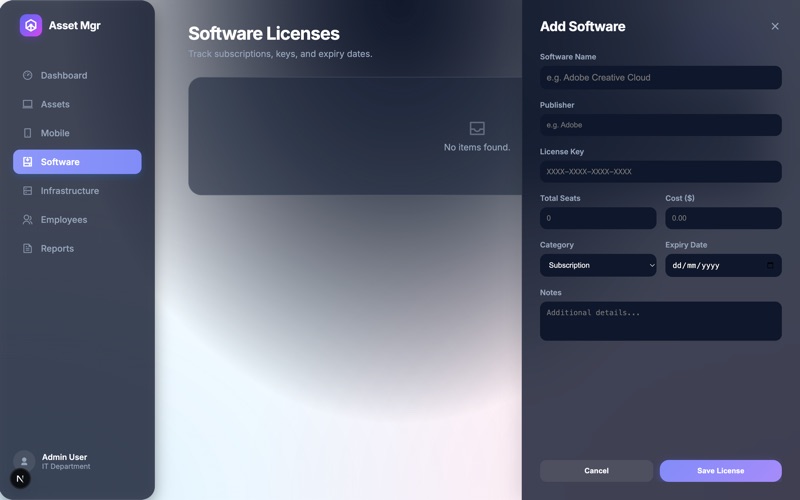
Task: Click the Infrastructure server icon
Action: pyautogui.click(x=28, y=191)
